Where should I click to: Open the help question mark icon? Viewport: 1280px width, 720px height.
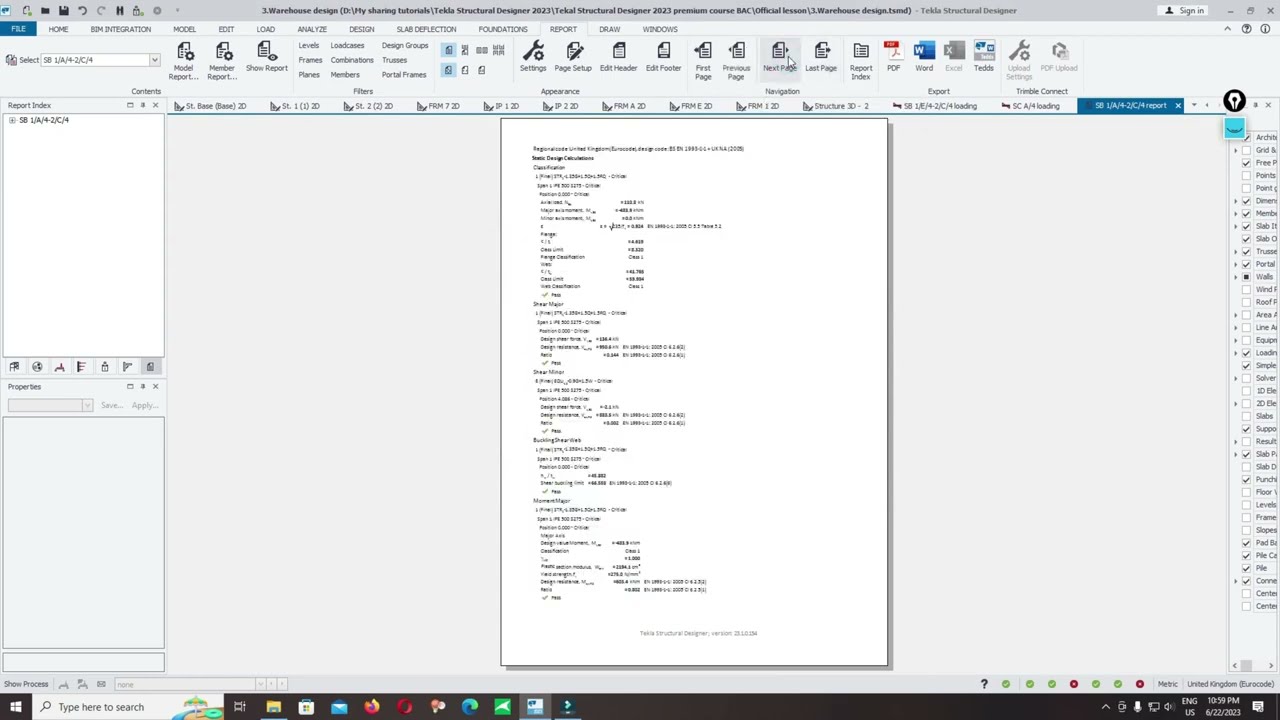pos(1247,29)
